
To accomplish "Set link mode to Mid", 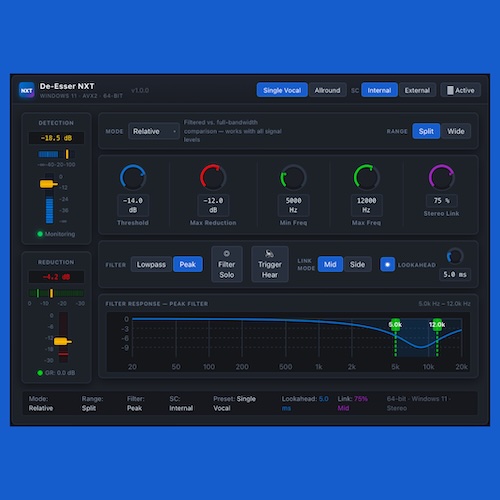I will (330, 265).
